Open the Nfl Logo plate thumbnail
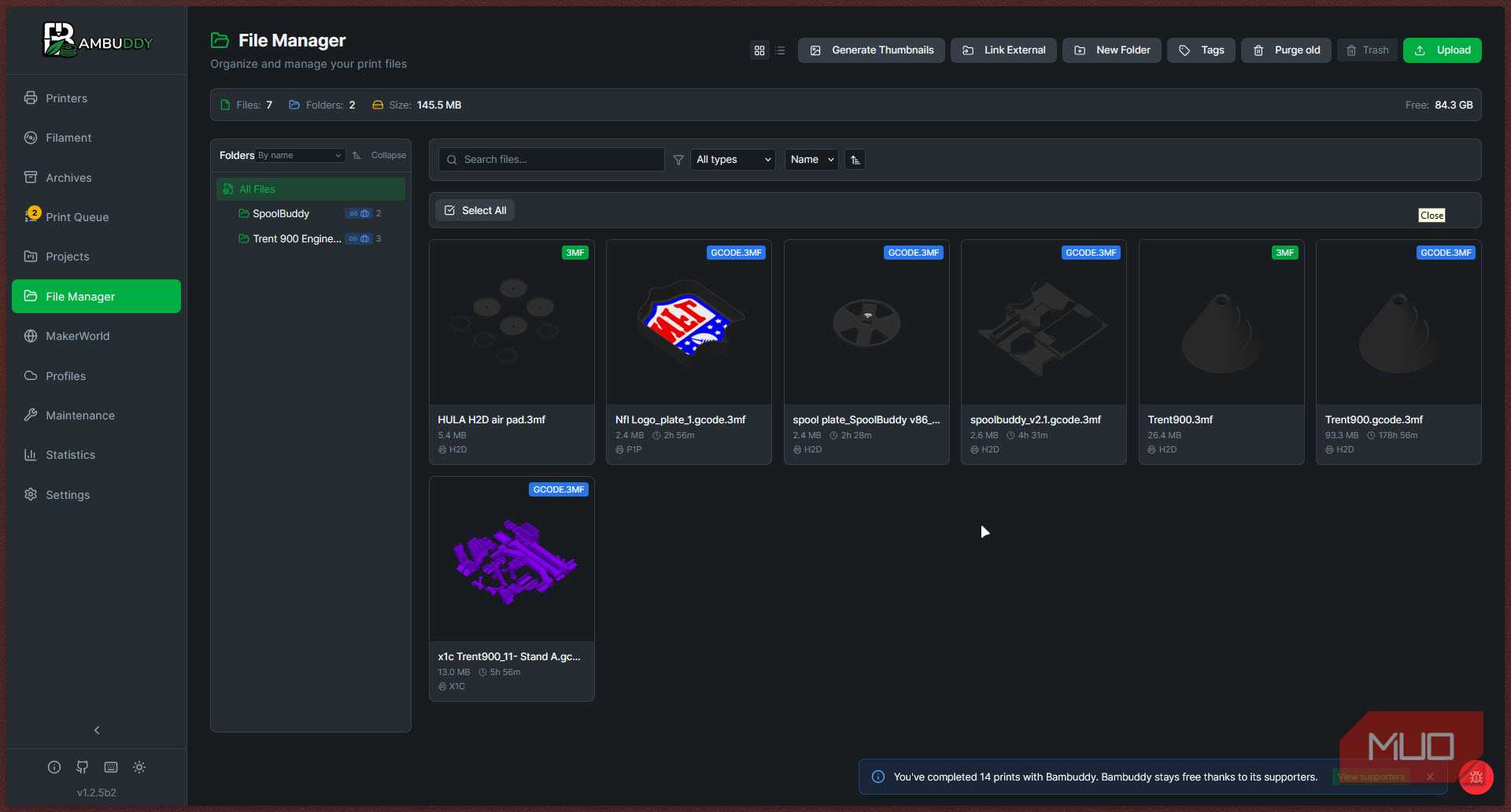This screenshot has height=812, width=1511. click(x=689, y=323)
